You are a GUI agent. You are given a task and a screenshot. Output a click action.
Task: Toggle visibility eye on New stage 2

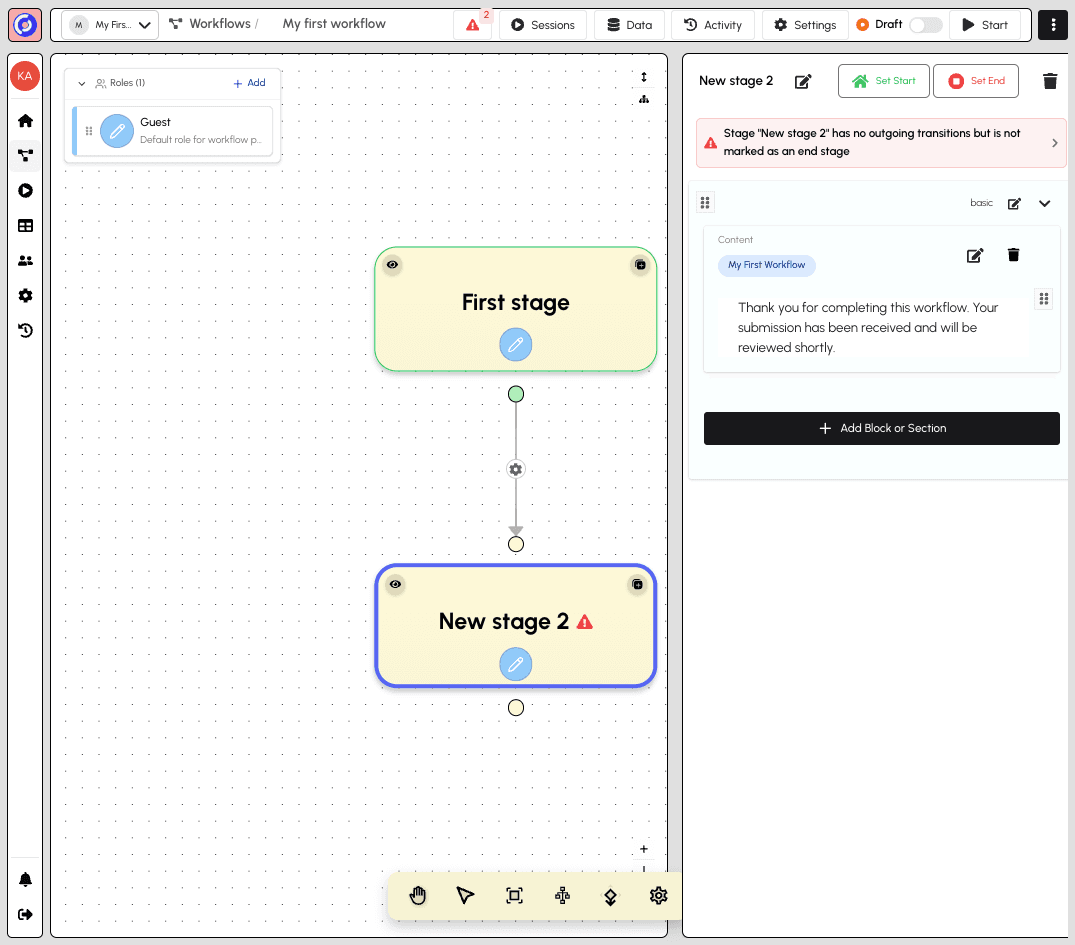(395, 584)
